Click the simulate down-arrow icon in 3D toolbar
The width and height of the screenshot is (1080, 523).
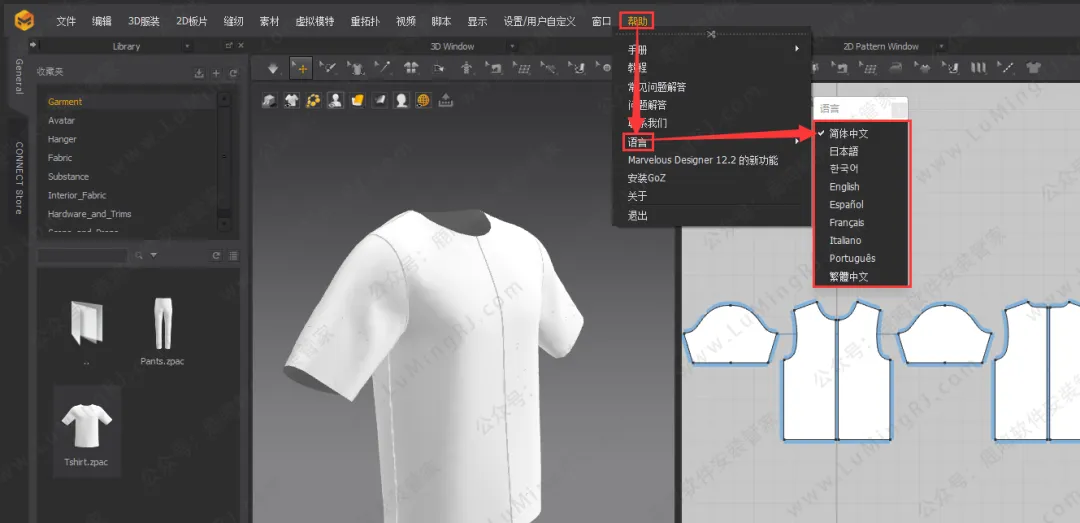tap(274, 68)
